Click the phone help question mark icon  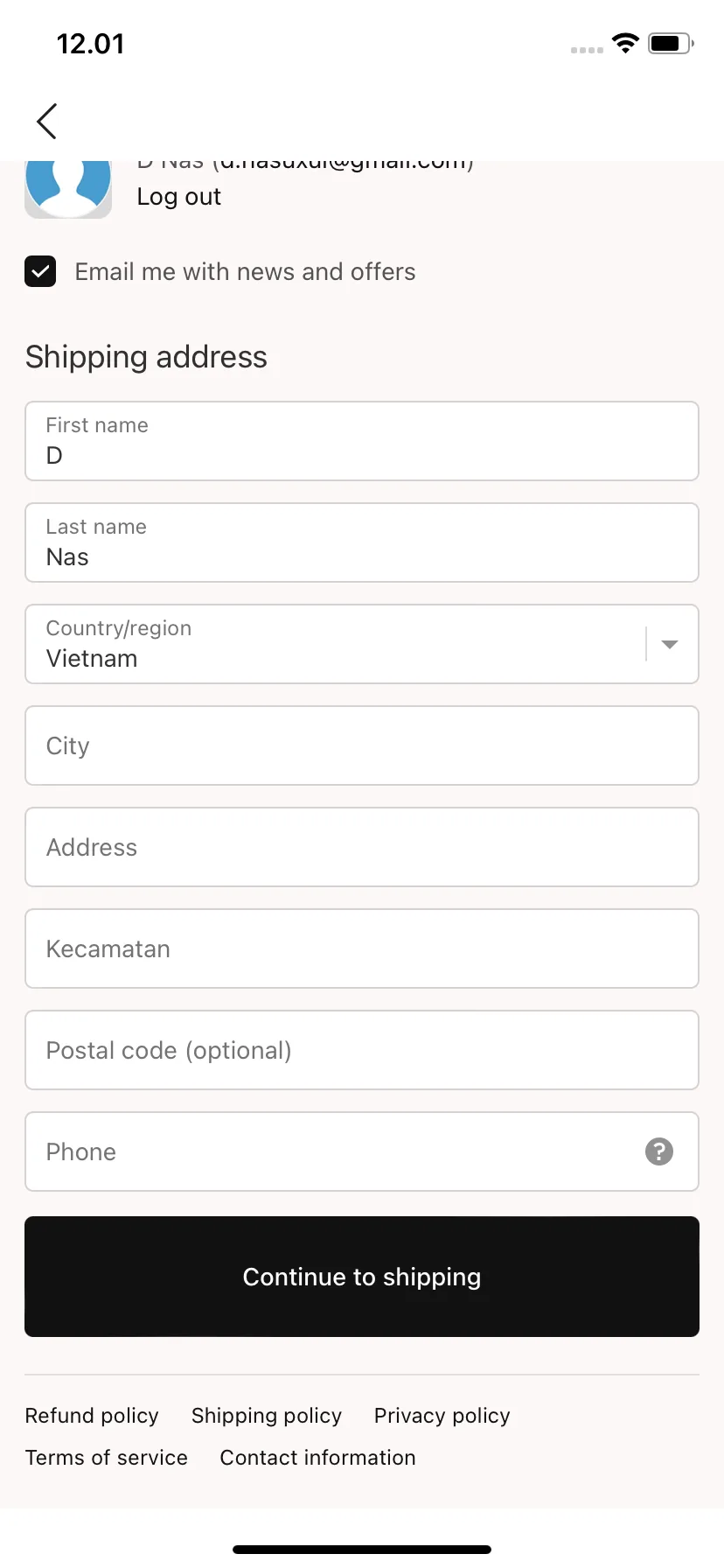[x=659, y=1151]
